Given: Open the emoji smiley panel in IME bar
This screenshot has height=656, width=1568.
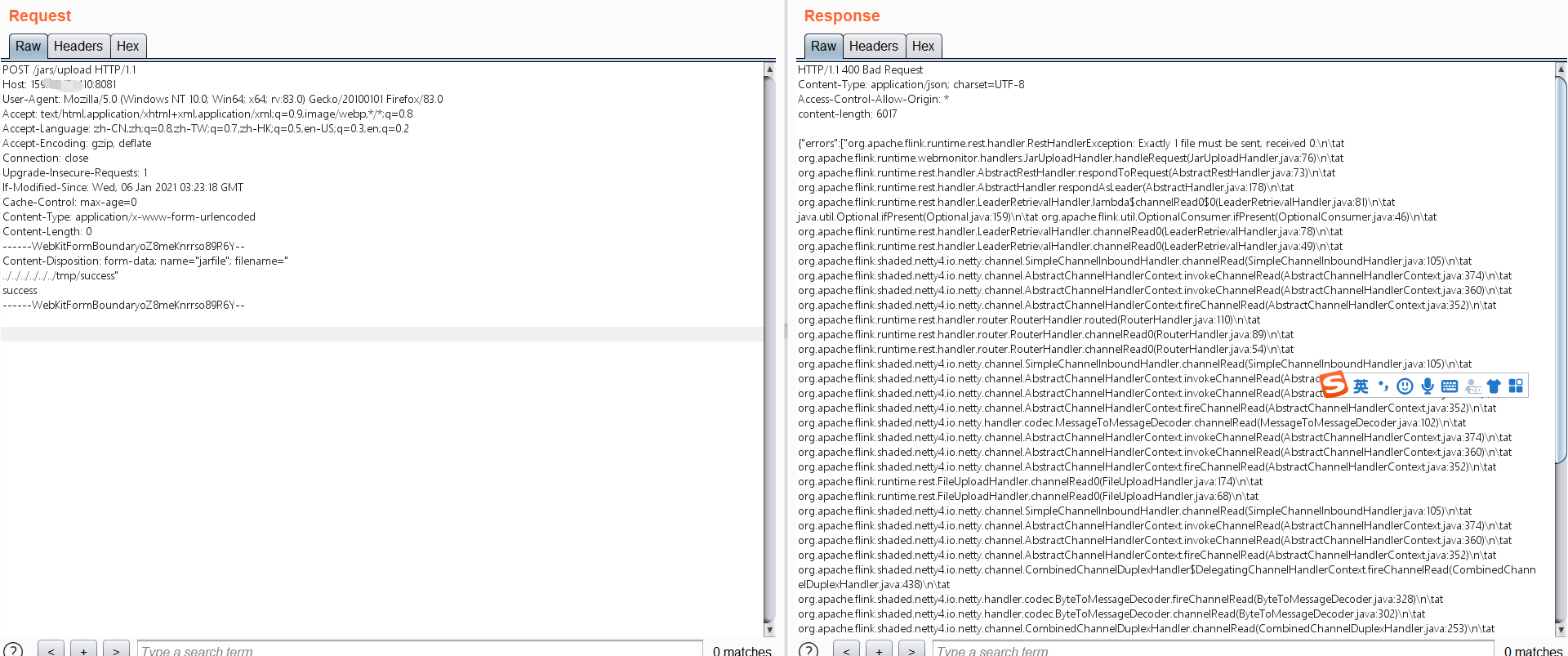Looking at the screenshot, I should [1405, 386].
